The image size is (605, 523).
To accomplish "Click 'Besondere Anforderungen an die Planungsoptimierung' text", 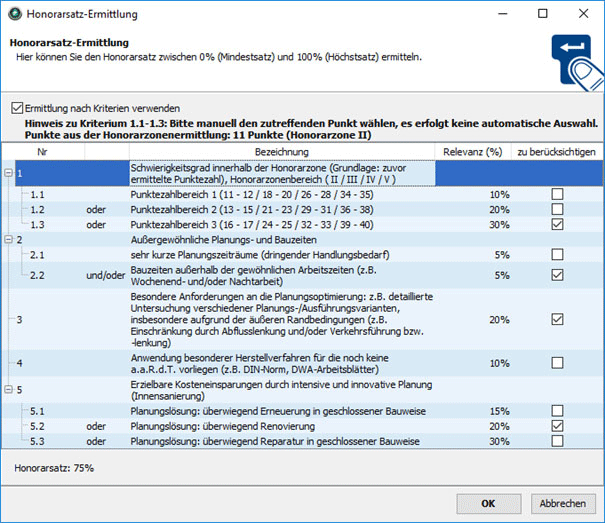I will tap(282, 320).
